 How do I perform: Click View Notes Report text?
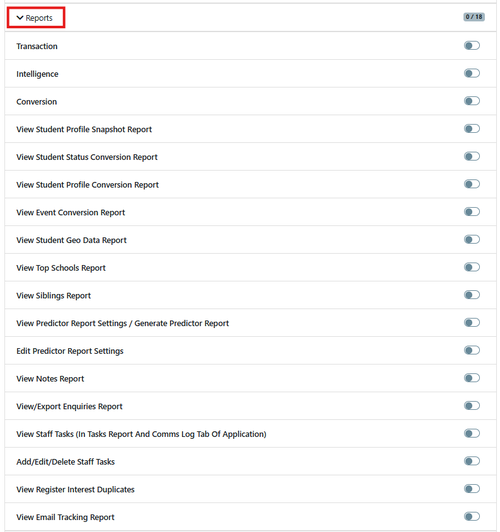(x=50, y=379)
